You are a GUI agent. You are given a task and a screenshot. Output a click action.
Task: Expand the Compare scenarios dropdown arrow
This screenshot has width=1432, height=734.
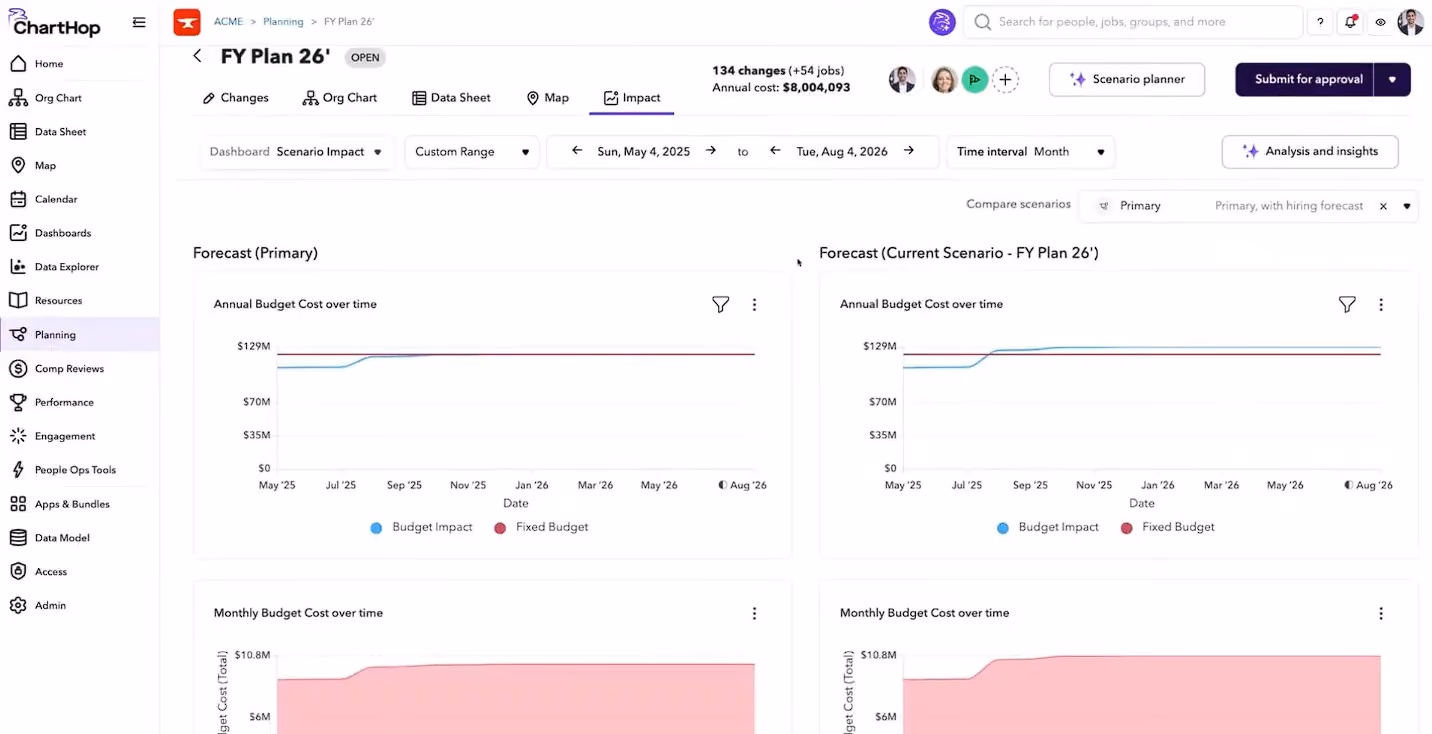[x=1406, y=206]
